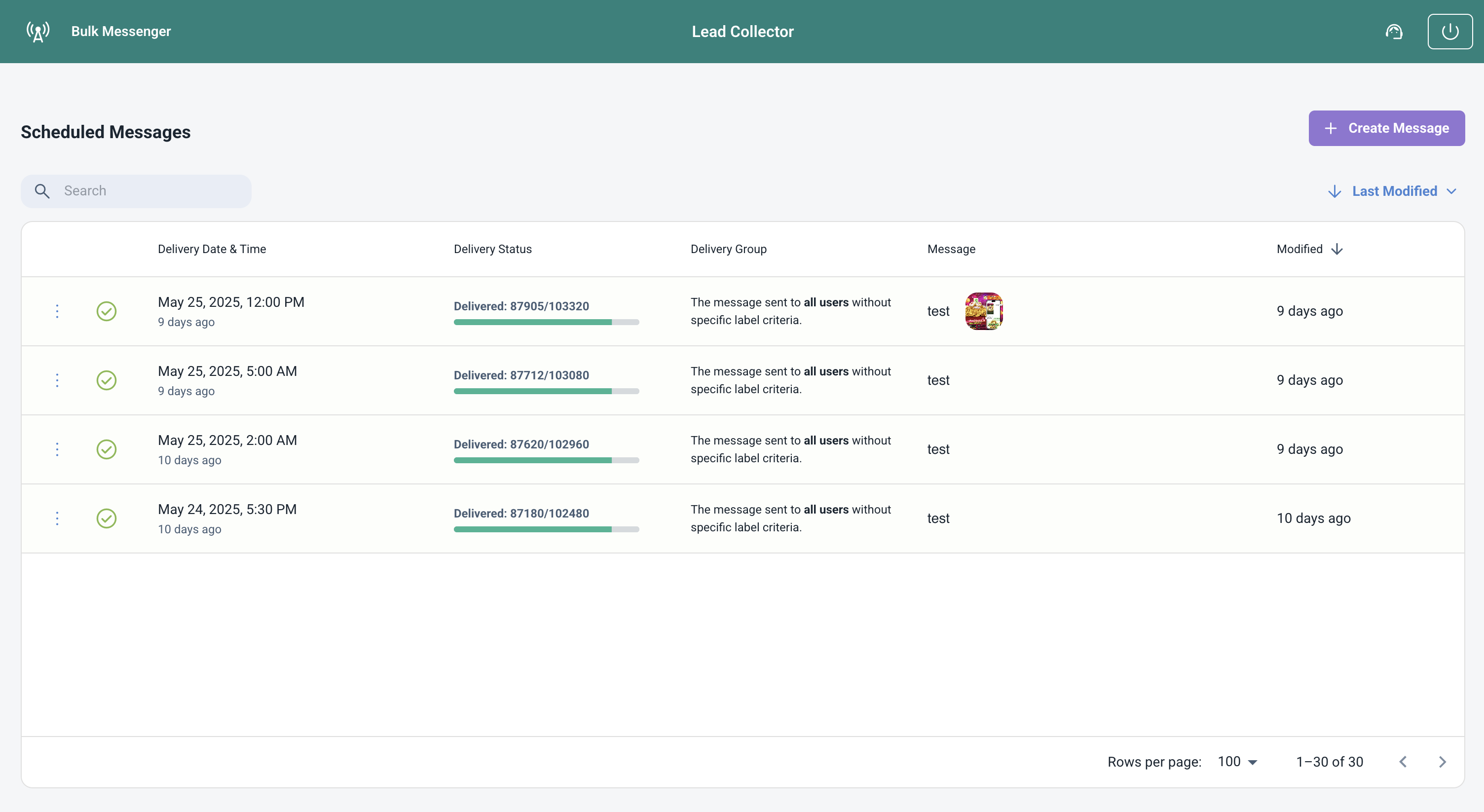Click progress bar for Delivered 87620/102960
Viewport: 1484px width, 812px height.
point(546,460)
